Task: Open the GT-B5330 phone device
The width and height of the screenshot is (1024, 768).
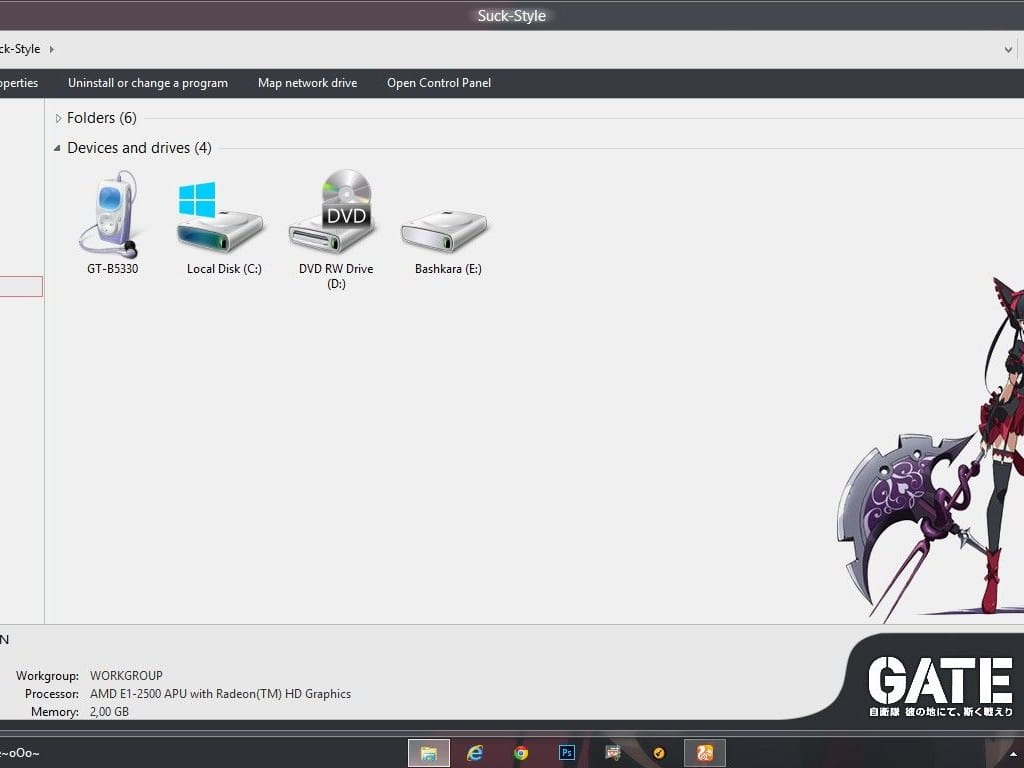Action: click(110, 215)
